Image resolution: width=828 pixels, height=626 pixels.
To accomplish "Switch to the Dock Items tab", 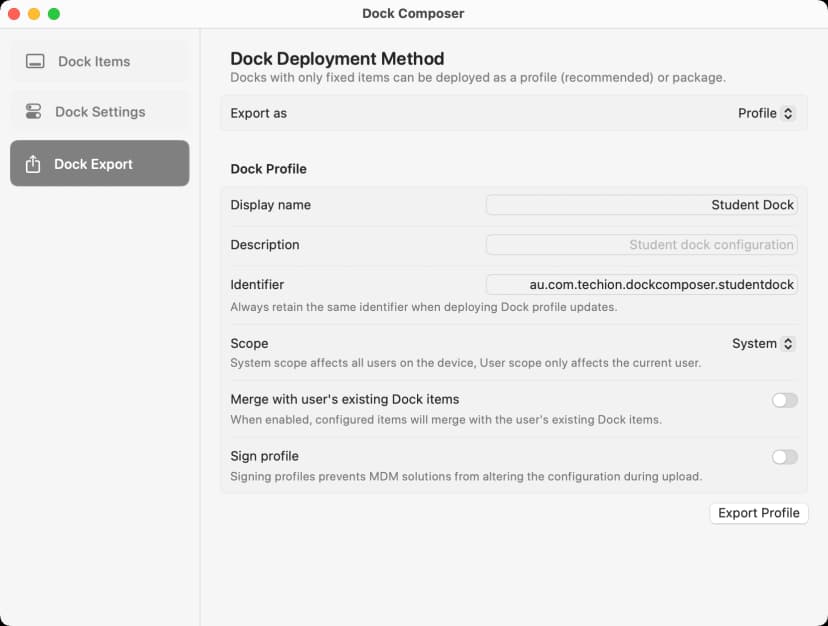I will tap(94, 62).
